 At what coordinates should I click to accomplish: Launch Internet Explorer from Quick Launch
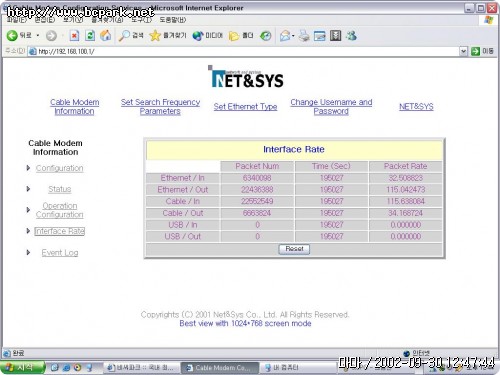66,368
